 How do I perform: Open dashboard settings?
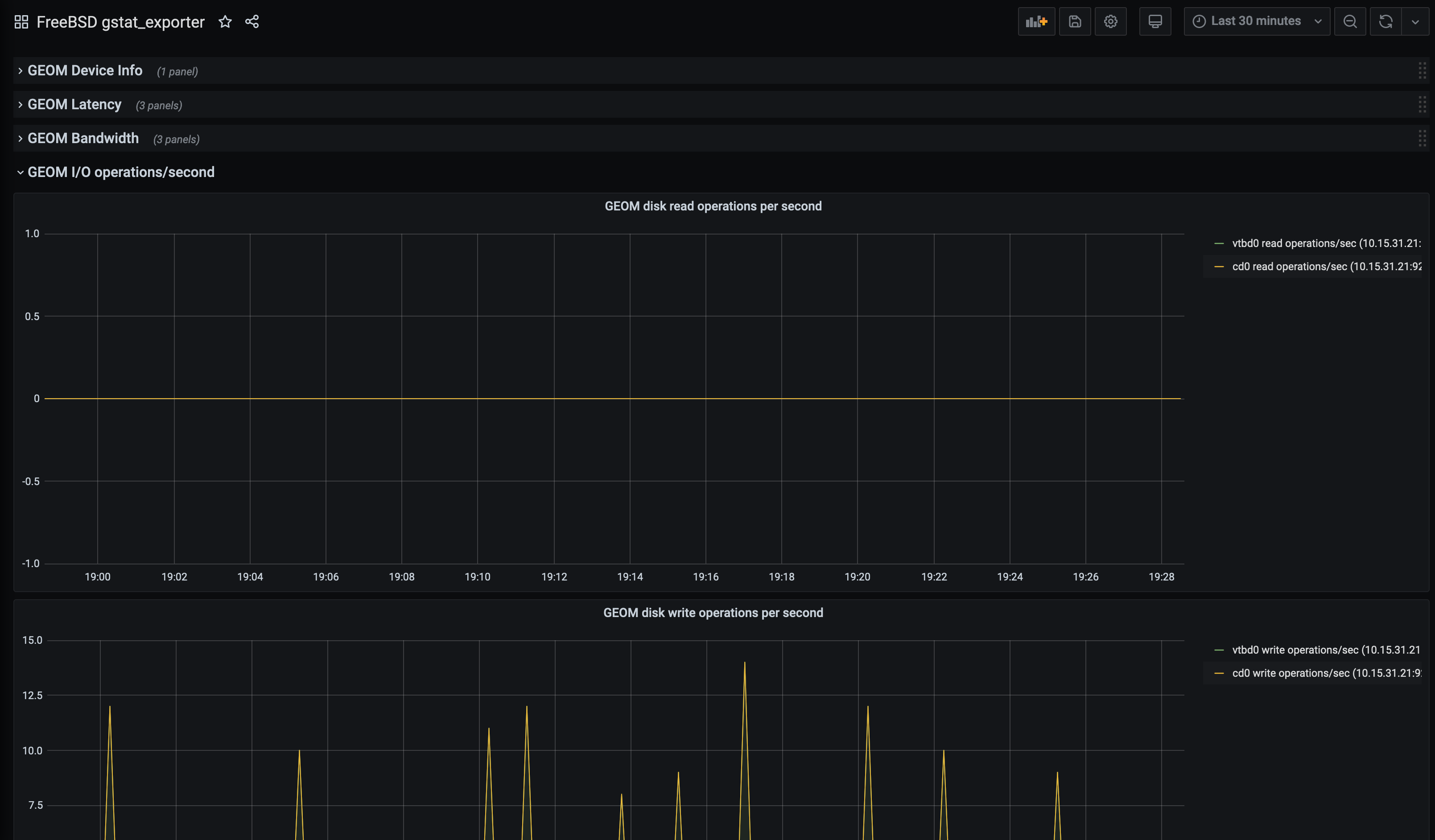pos(1110,21)
